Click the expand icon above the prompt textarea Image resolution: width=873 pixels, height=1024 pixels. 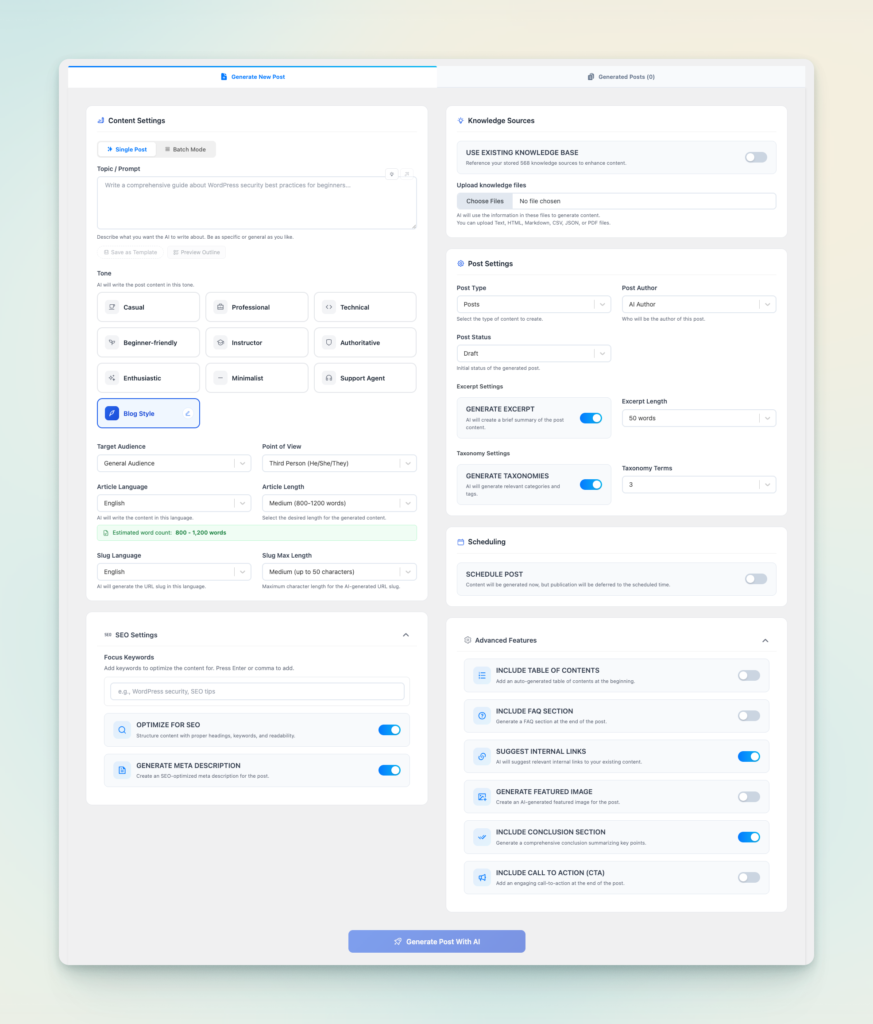point(407,174)
